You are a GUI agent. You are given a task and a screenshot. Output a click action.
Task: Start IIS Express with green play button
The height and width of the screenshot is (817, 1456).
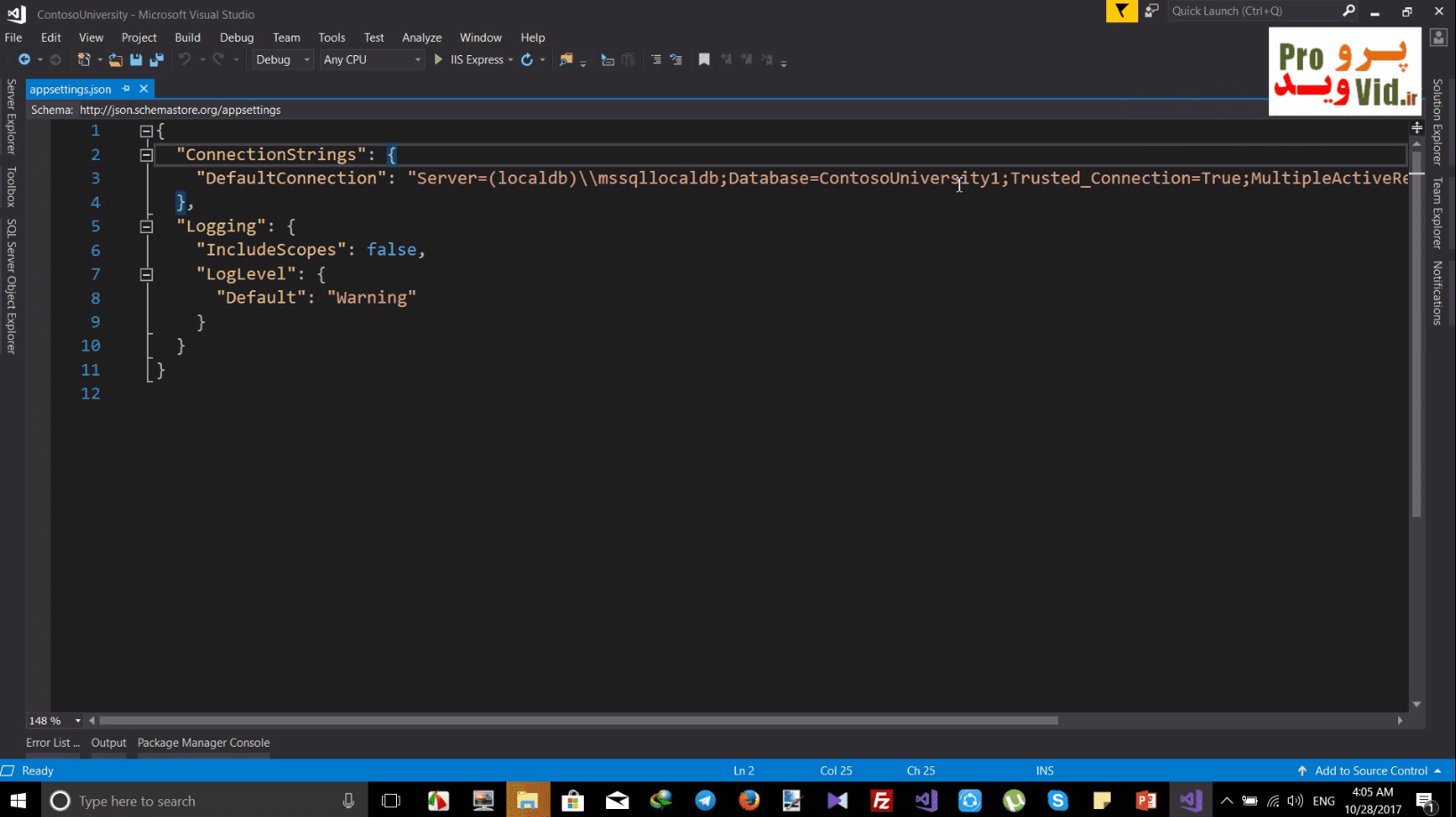pyautogui.click(x=438, y=60)
